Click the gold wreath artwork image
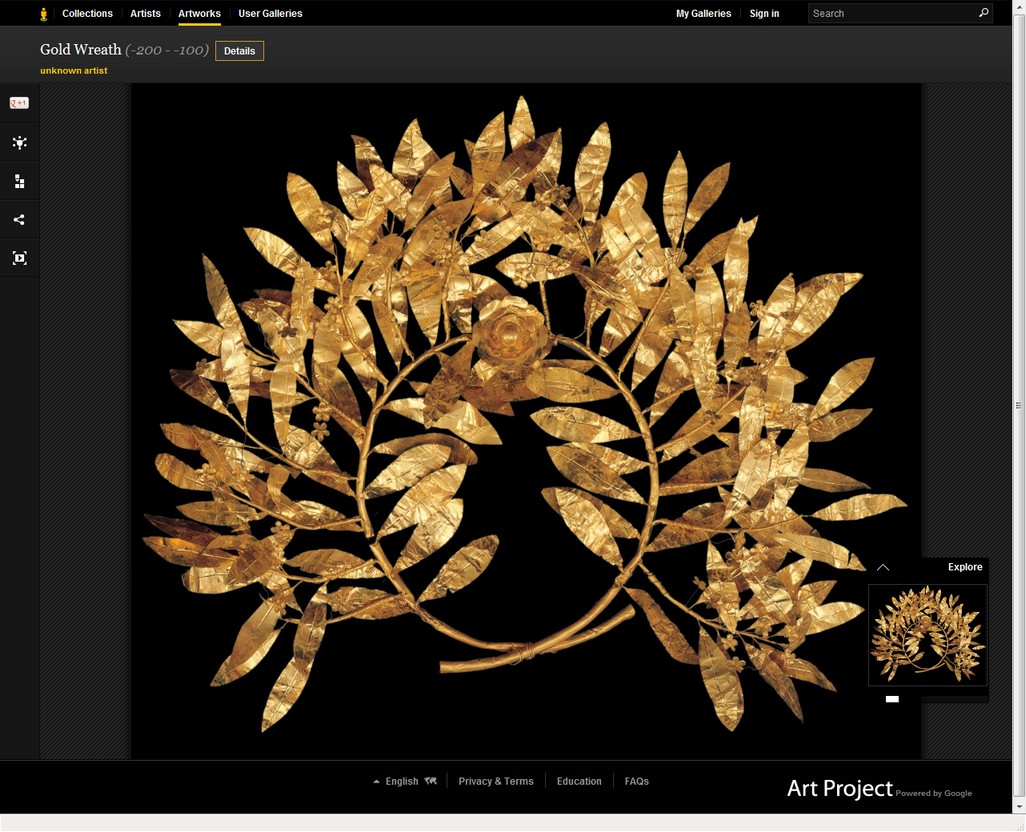 point(525,421)
